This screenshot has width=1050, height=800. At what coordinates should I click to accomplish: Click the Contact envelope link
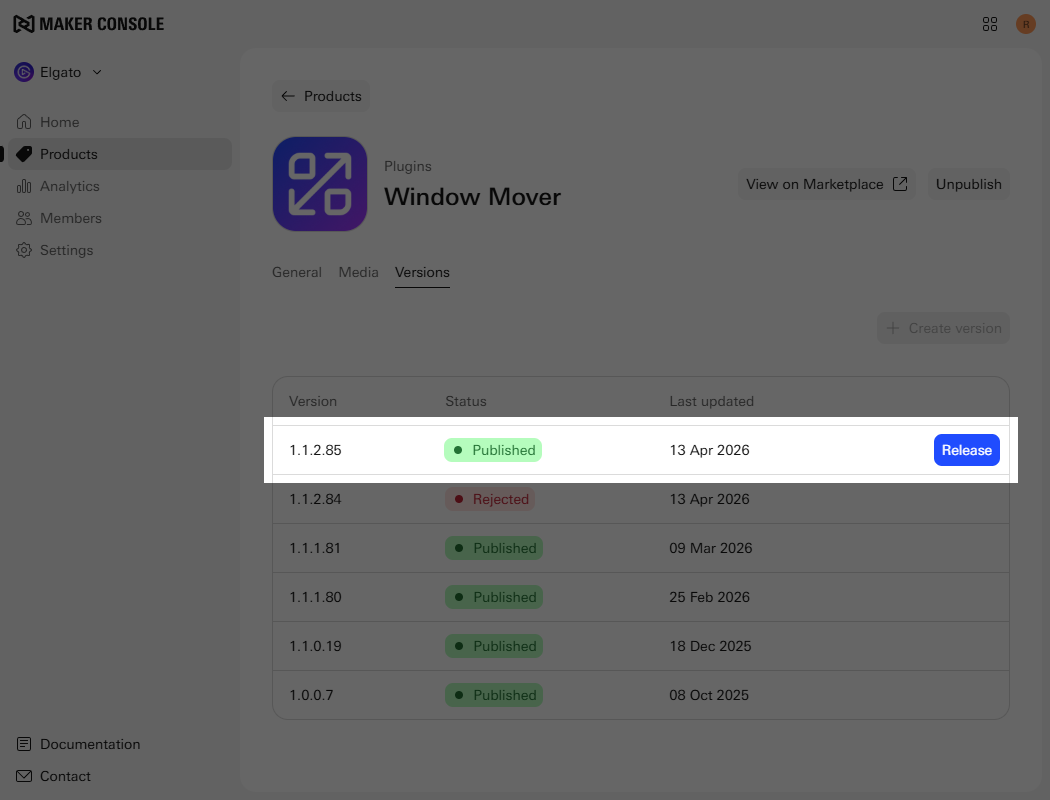[65, 776]
